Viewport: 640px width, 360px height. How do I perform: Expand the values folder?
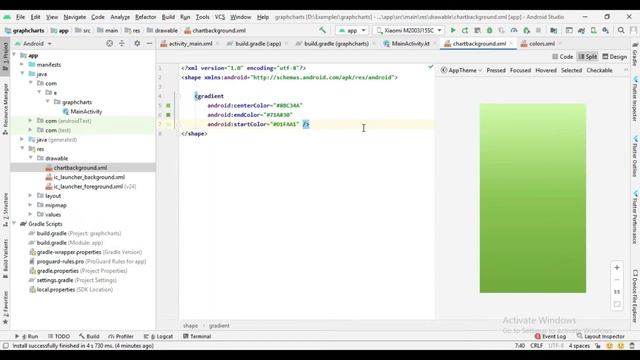[x=30, y=214]
